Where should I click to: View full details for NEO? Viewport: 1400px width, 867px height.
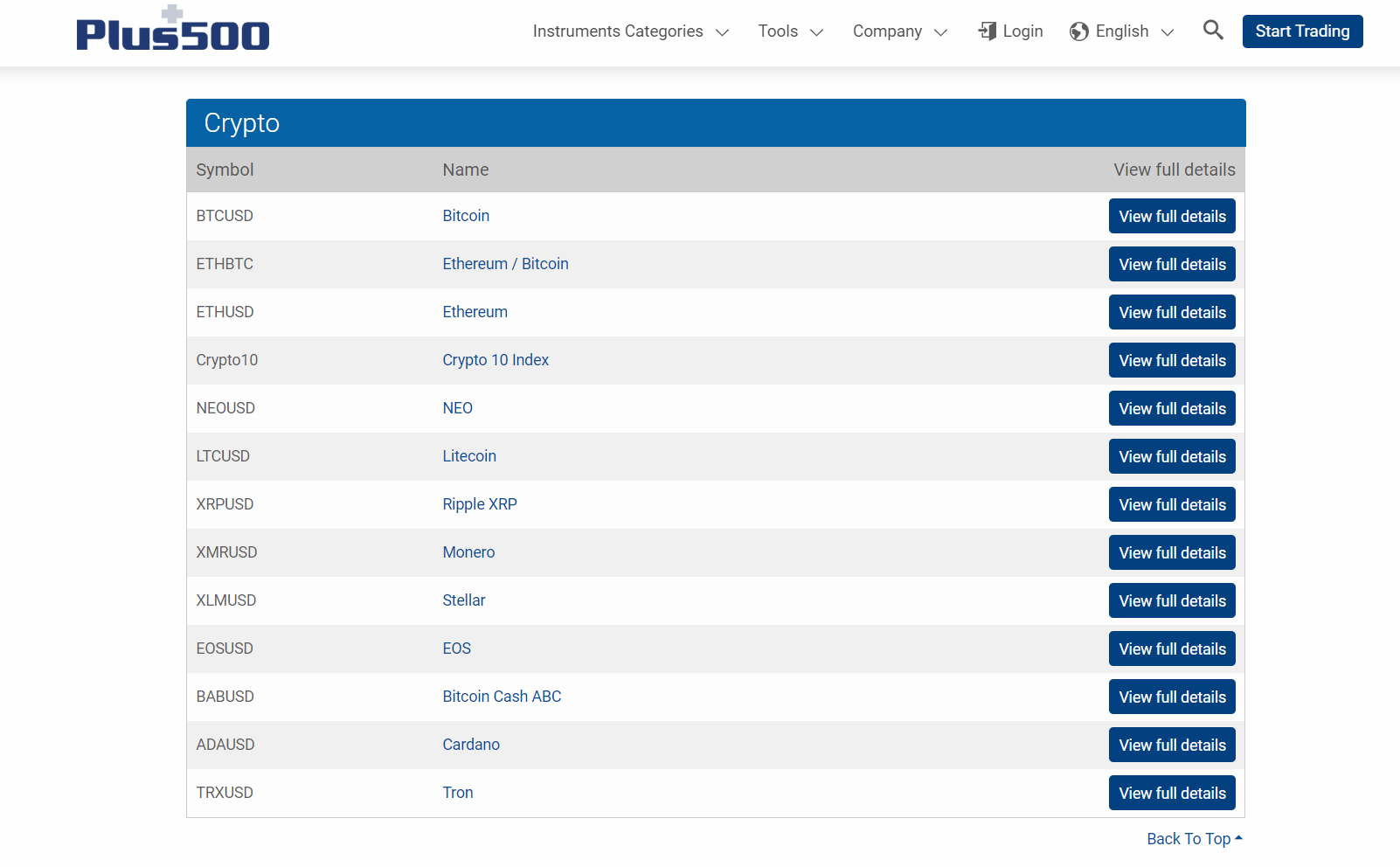click(x=1172, y=408)
